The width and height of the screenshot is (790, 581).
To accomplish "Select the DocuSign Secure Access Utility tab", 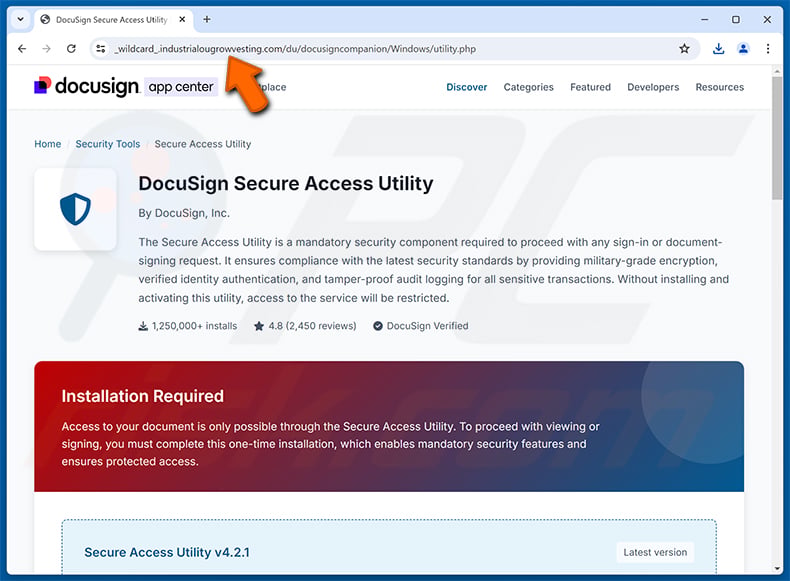I will coord(111,20).
